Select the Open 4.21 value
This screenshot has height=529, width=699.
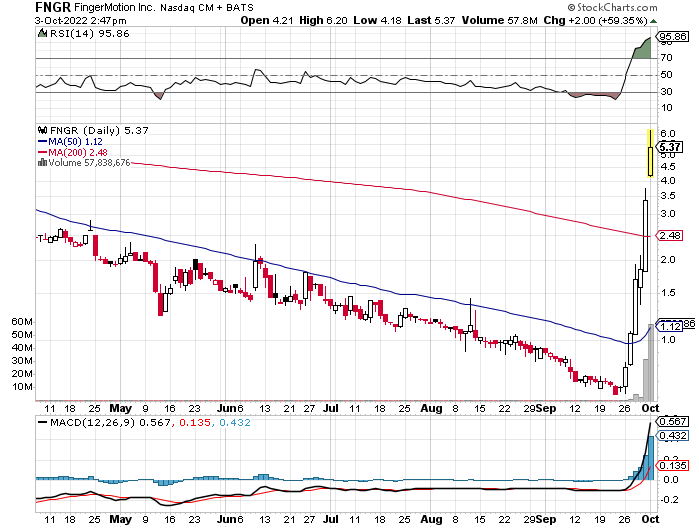(x=267, y=21)
